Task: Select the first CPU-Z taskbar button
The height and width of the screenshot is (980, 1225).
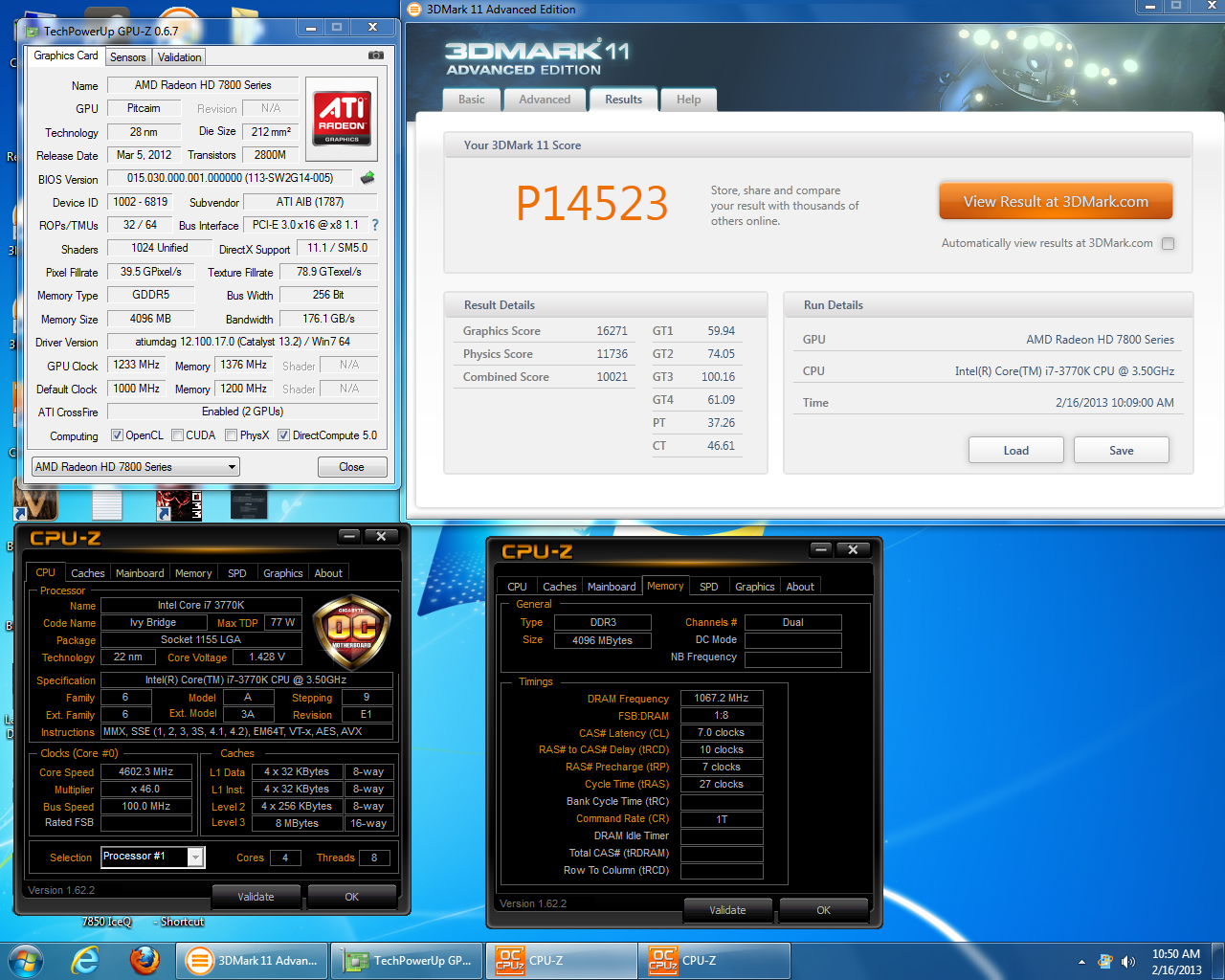Action: click(x=562, y=961)
